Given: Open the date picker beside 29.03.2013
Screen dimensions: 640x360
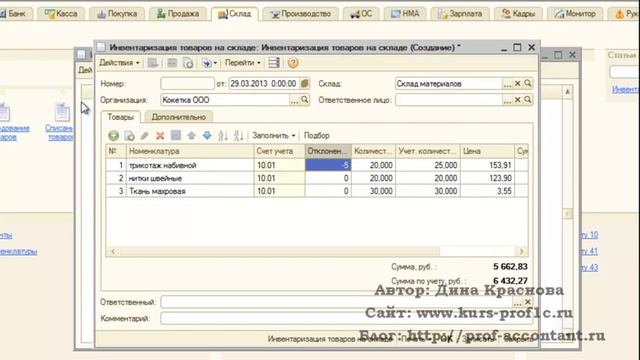Looking at the screenshot, I should coord(304,84).
